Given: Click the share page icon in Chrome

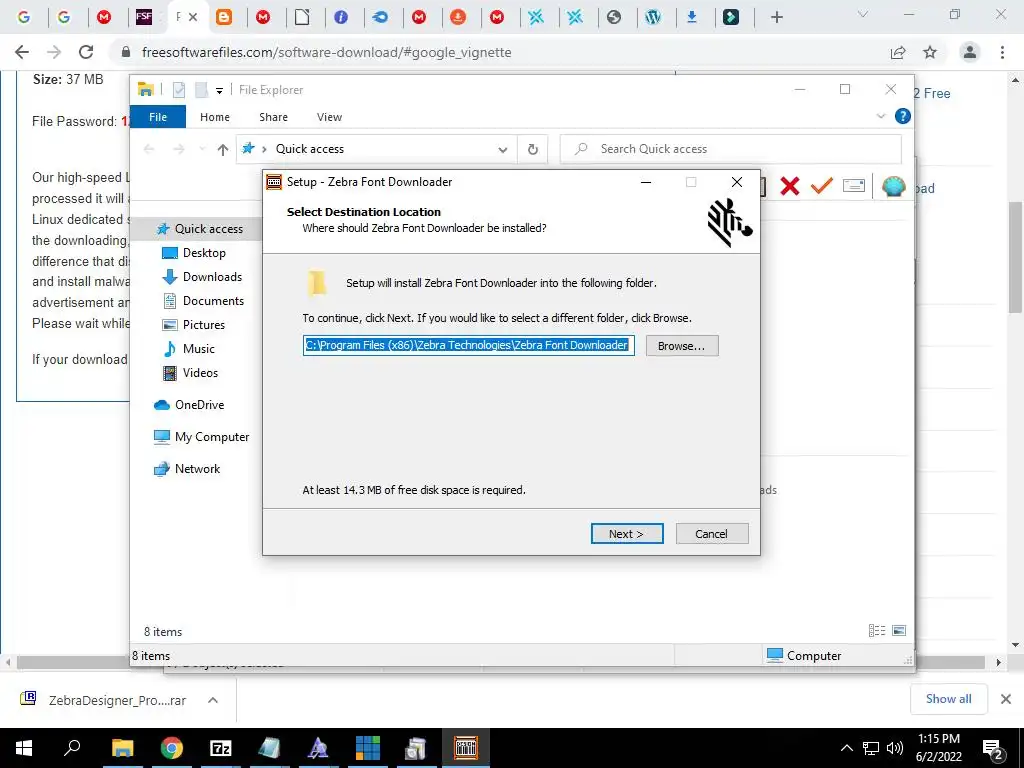Looking at the screenshot, I should (898, 52).
